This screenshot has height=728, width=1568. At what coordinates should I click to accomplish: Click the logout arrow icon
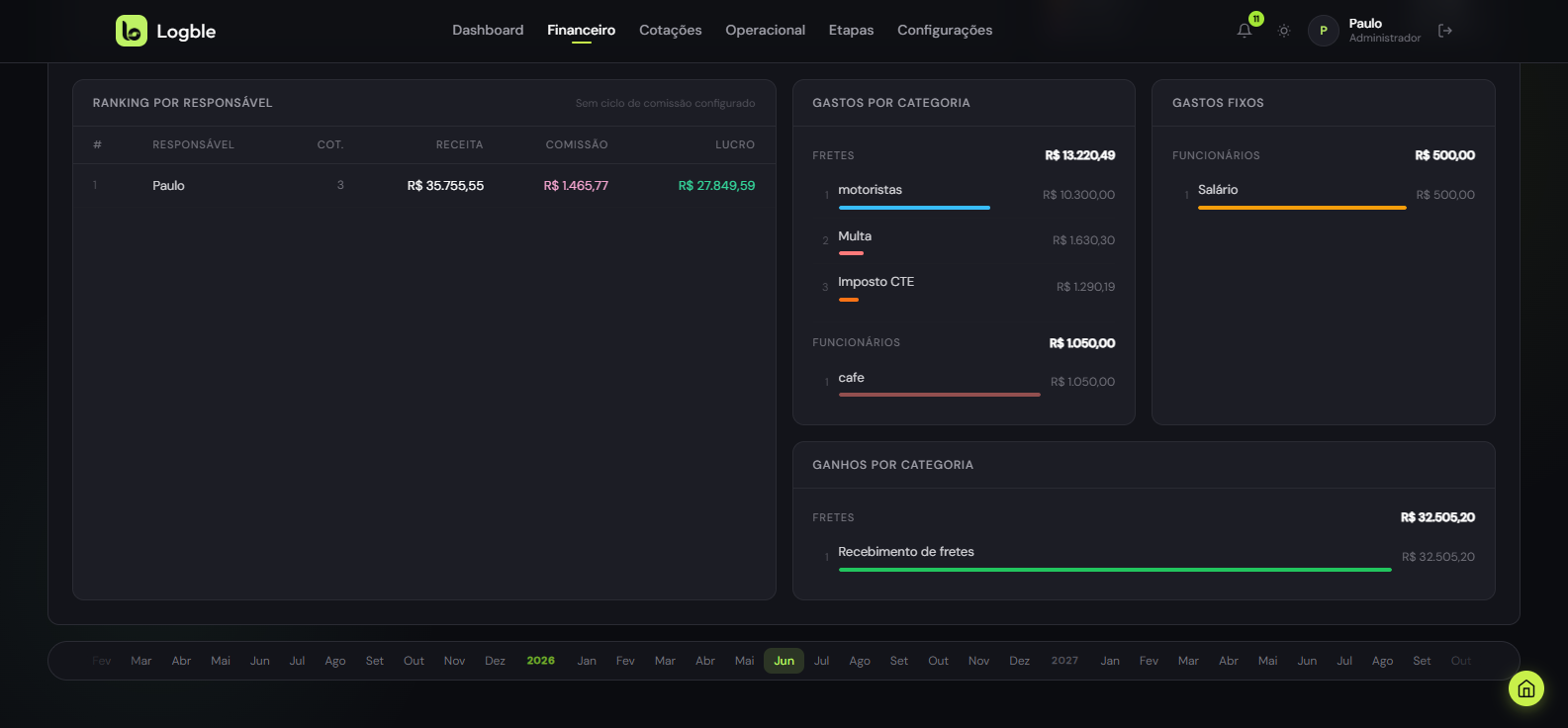[1445, 31]
